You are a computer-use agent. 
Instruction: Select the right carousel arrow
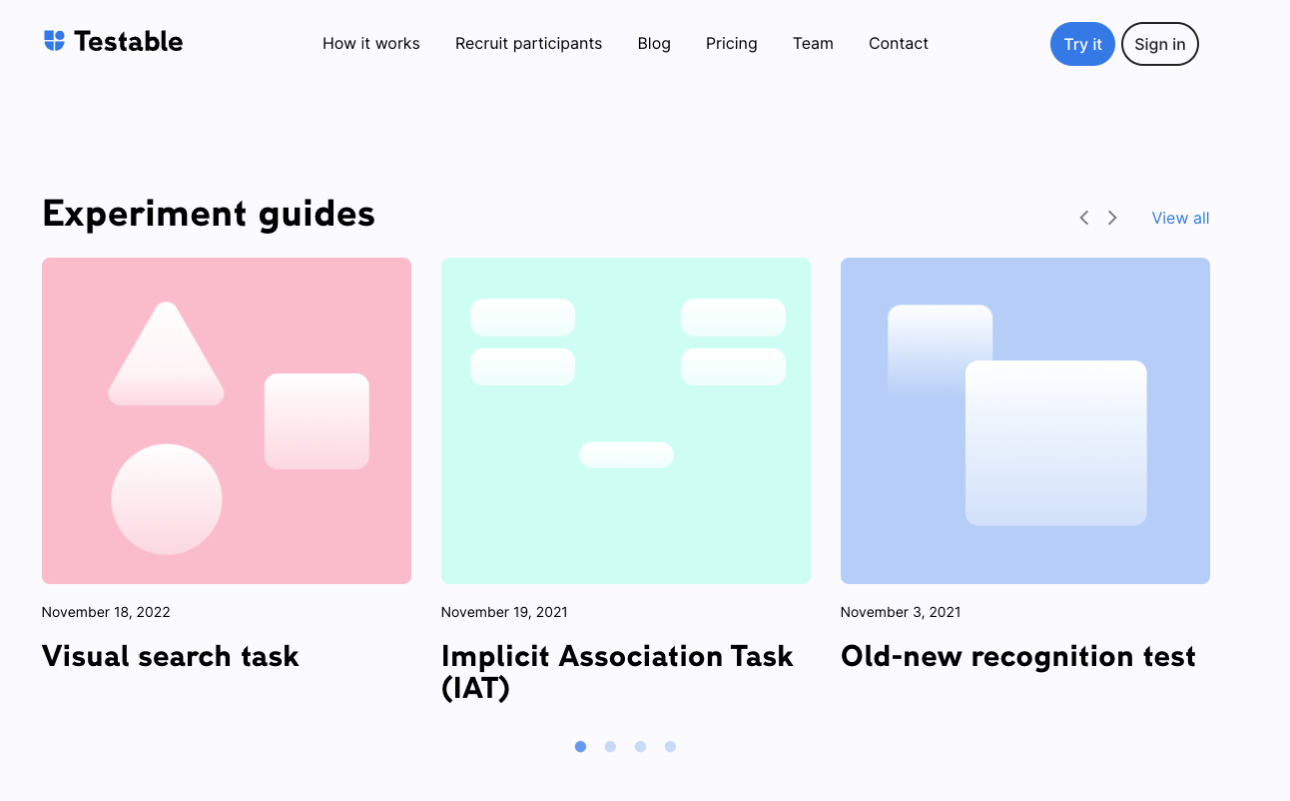coord(1112,217)
